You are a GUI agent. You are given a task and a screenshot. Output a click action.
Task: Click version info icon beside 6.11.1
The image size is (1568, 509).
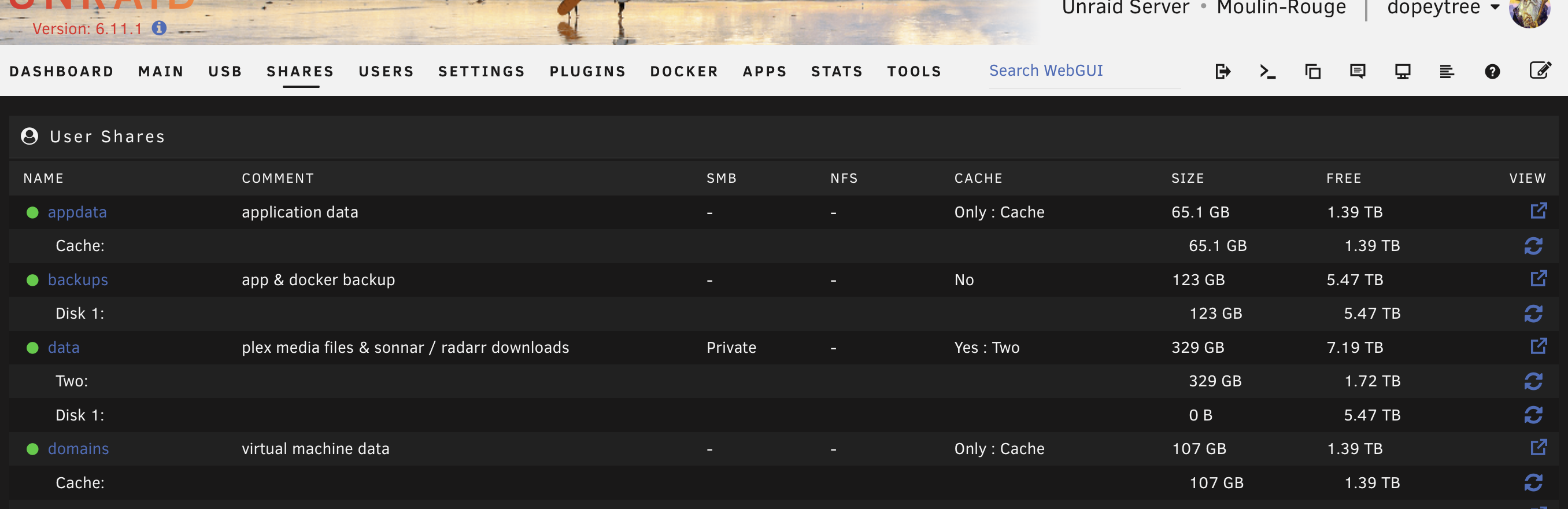point(159,28)
